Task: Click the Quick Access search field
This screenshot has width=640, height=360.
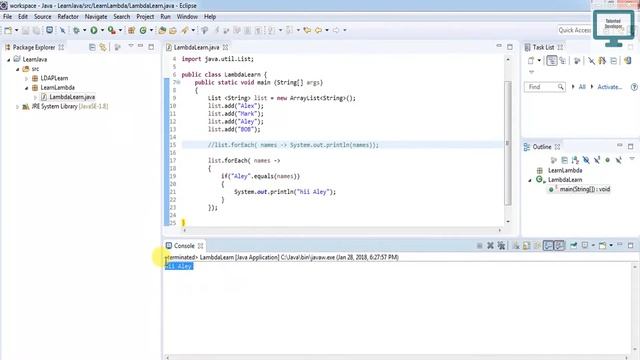Action: point(575,30)
